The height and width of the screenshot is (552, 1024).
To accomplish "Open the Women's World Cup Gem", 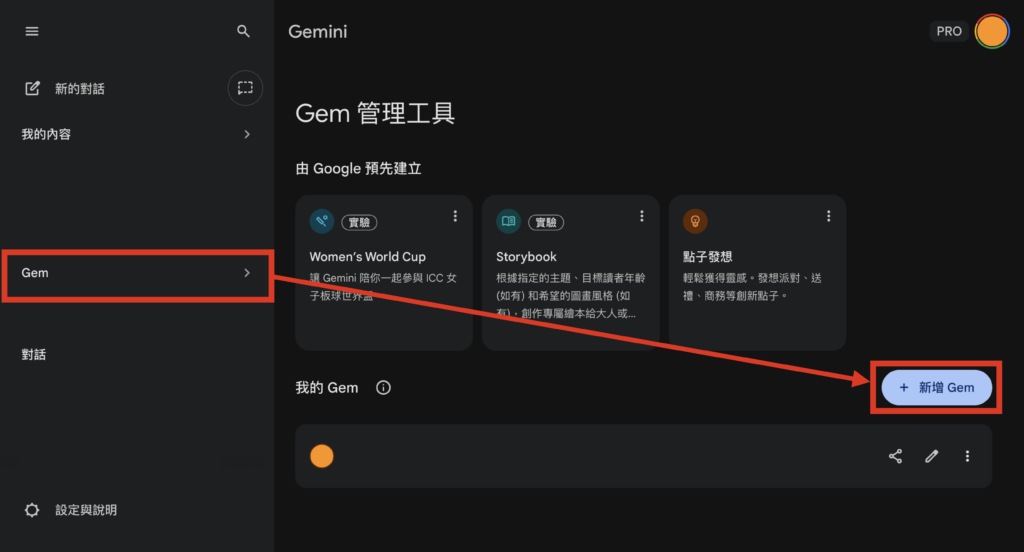I will [x=384, y=272].
